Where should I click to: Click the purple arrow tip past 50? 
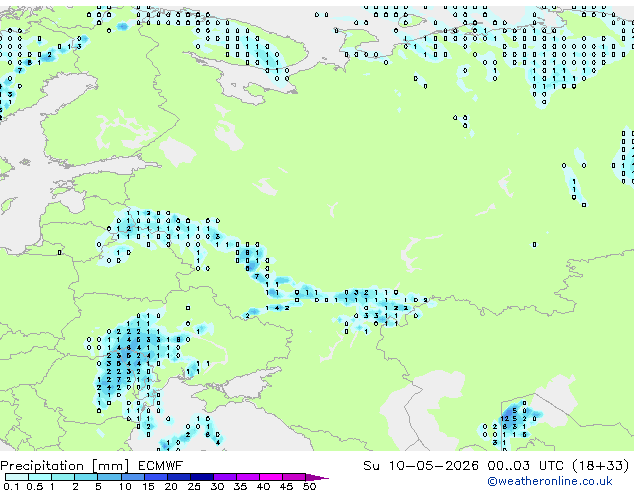tap(317, 477)
